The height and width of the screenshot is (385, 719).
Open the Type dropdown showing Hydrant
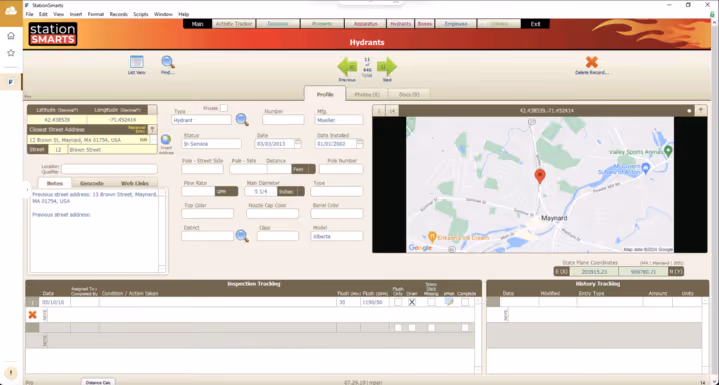(x=201, y=120)
